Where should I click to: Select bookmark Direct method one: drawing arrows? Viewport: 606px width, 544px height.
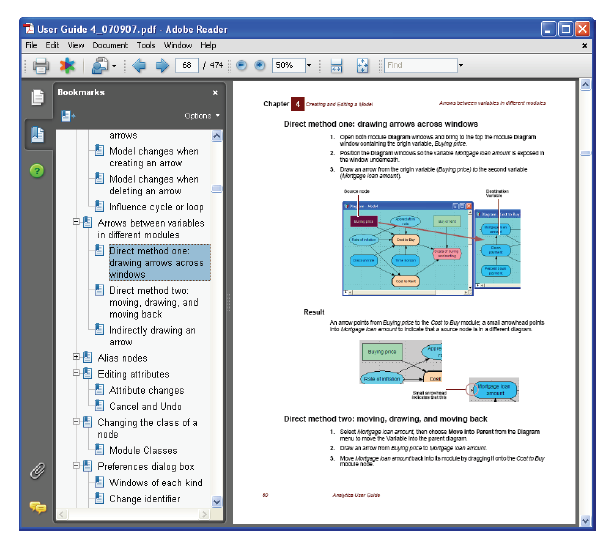point(160,262)
